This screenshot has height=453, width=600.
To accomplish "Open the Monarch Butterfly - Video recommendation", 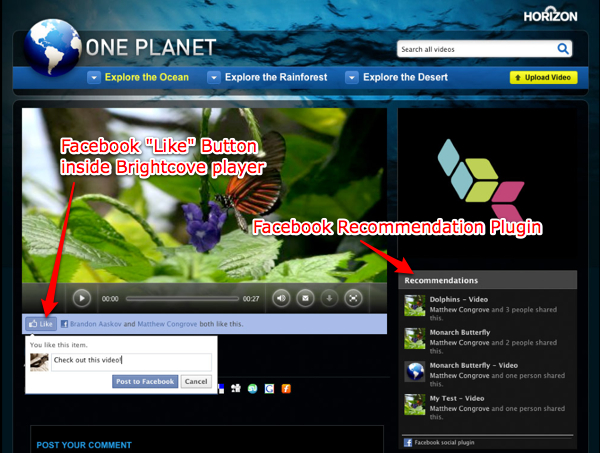I will pyautogui.click(x=473, y=365).
